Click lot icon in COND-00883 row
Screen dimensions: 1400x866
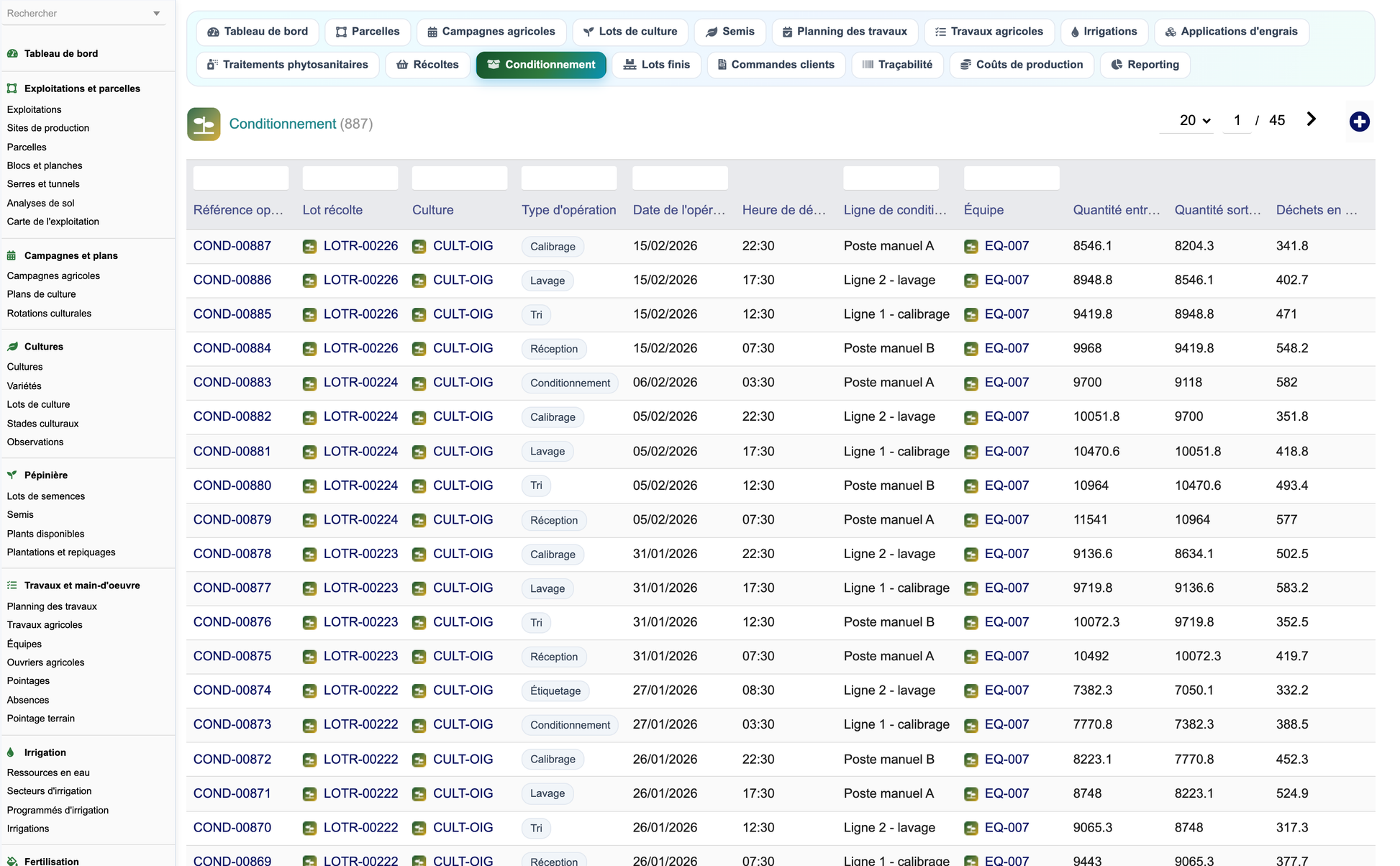click(309, 383)
